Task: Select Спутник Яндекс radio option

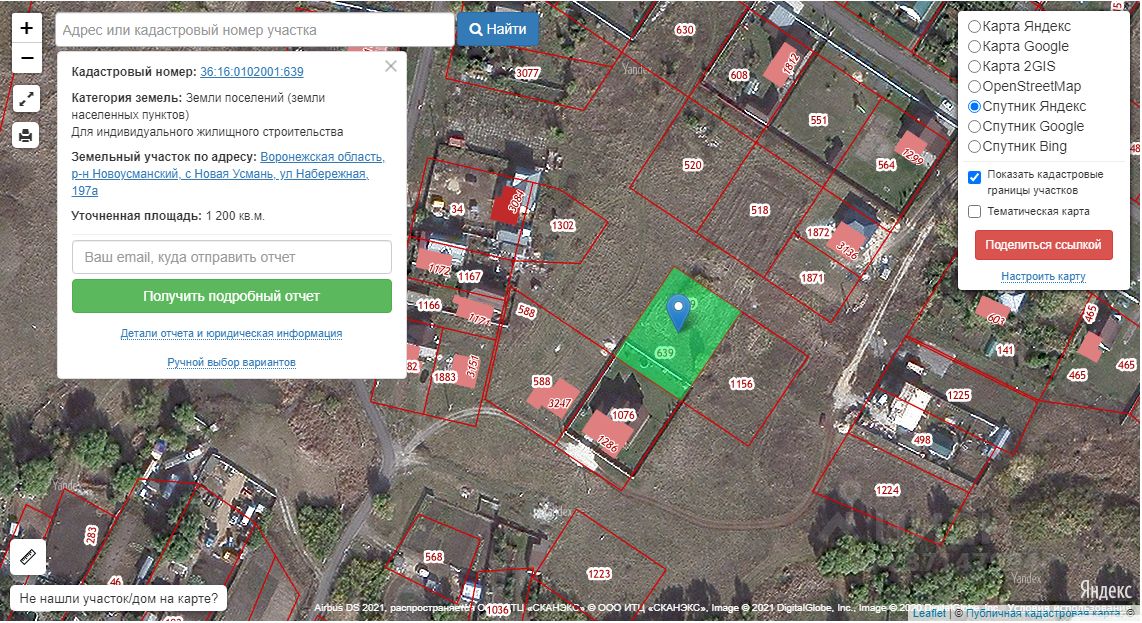Action: point(974,106)
